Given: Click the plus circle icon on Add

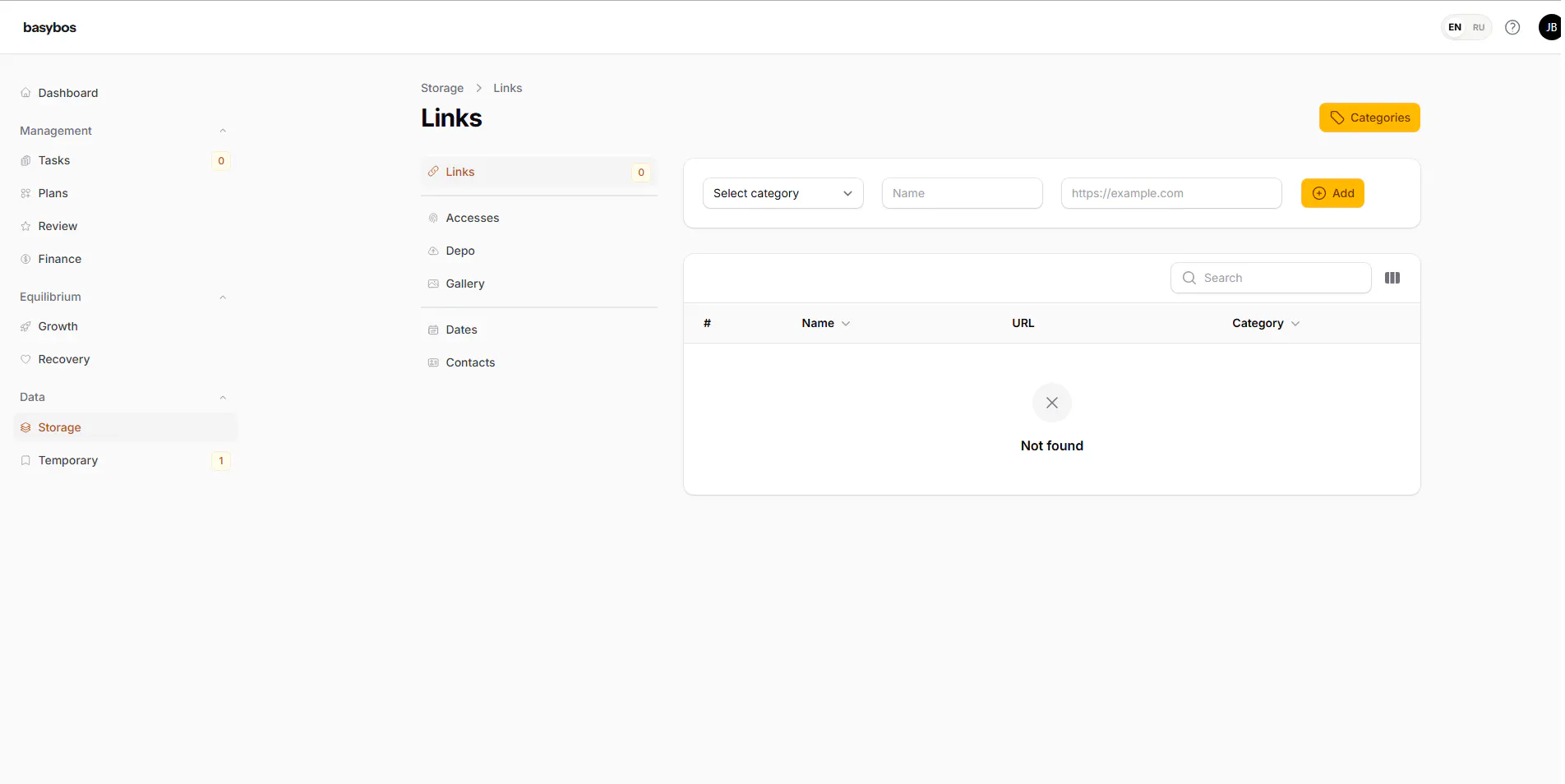Looking at the screenshot, I should [x=1319, y=193].
